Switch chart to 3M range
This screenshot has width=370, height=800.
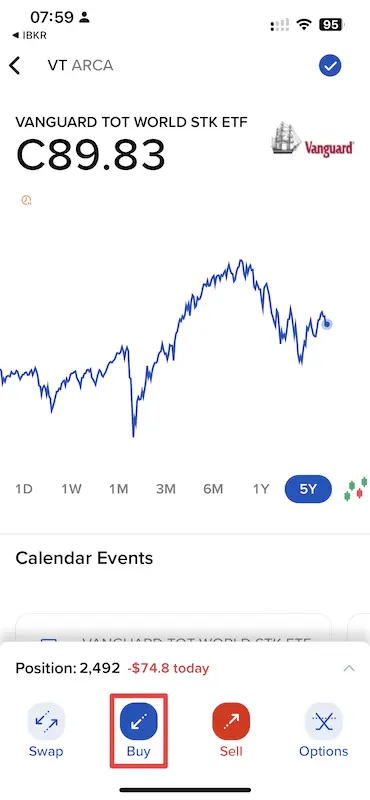166,489
